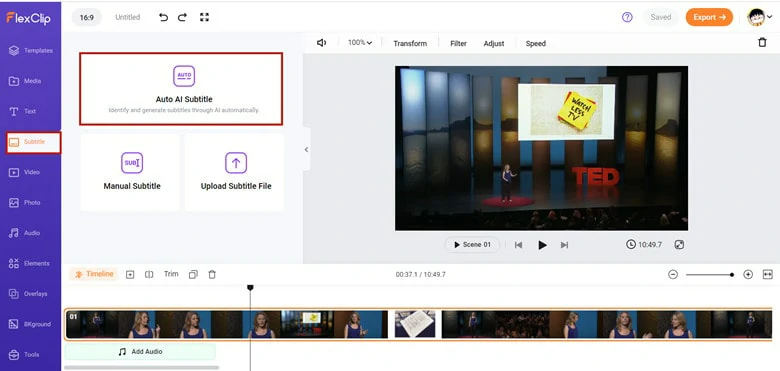This screenshot has width=780, height=371.
Task: Open the 100% zoom dropdown
Action: point(360,43)
